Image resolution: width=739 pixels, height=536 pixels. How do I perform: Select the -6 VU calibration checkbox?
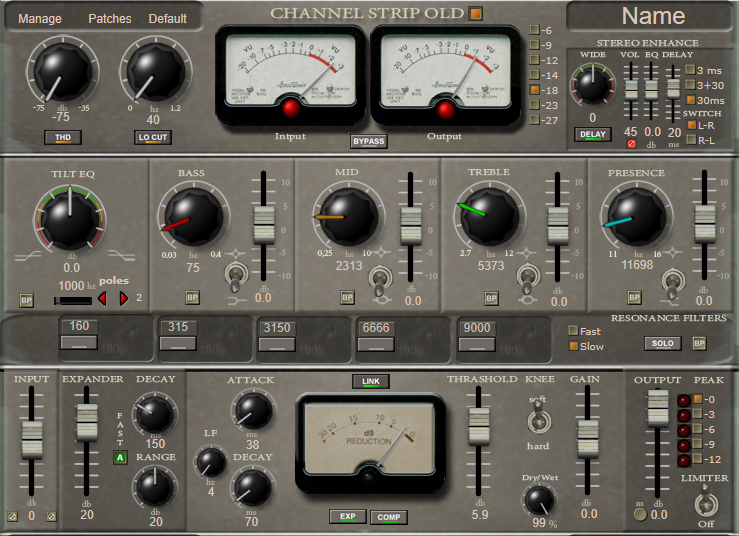(x=534, y=30)
